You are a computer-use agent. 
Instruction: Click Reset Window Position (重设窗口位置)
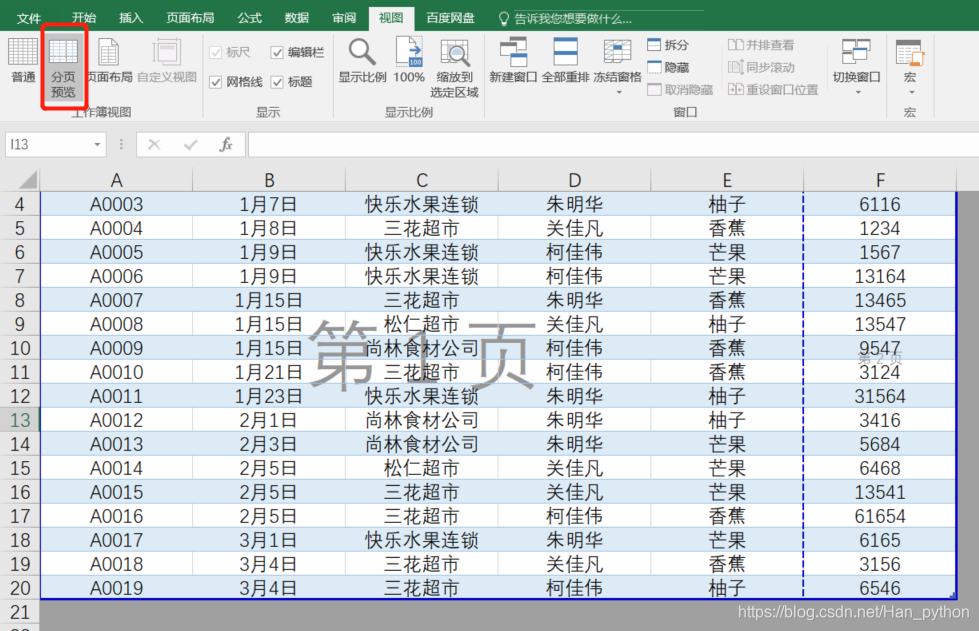tap(773, 90)
